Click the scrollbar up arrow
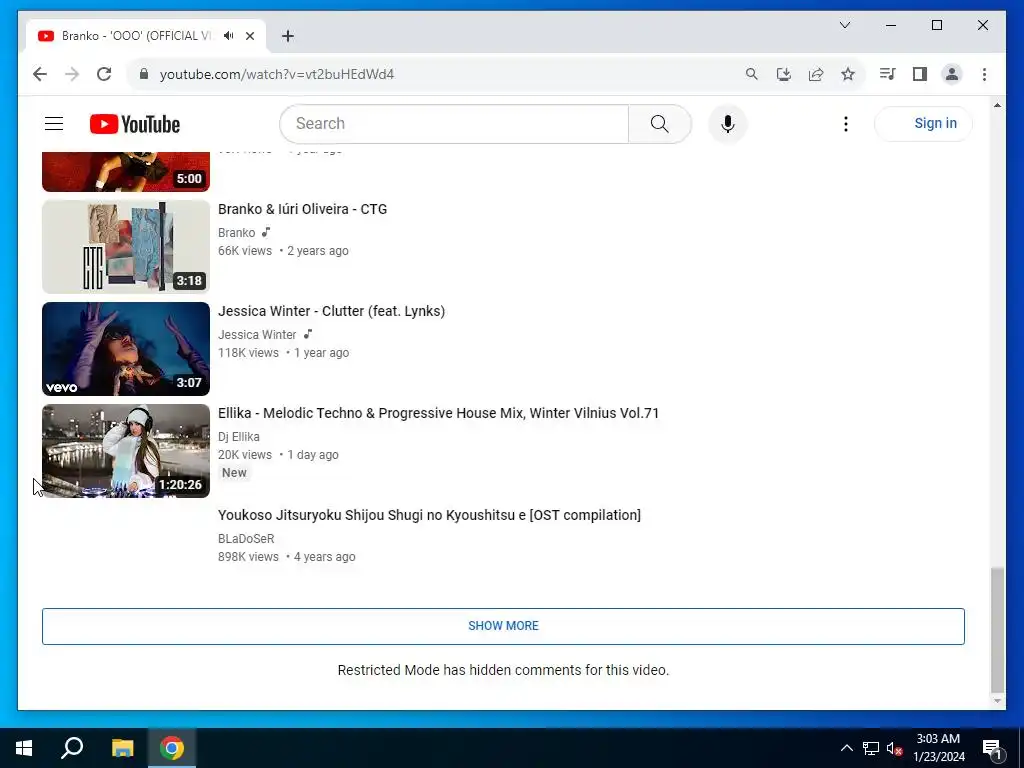Viewport: 1024px width, 768px height. click(997, 105)
